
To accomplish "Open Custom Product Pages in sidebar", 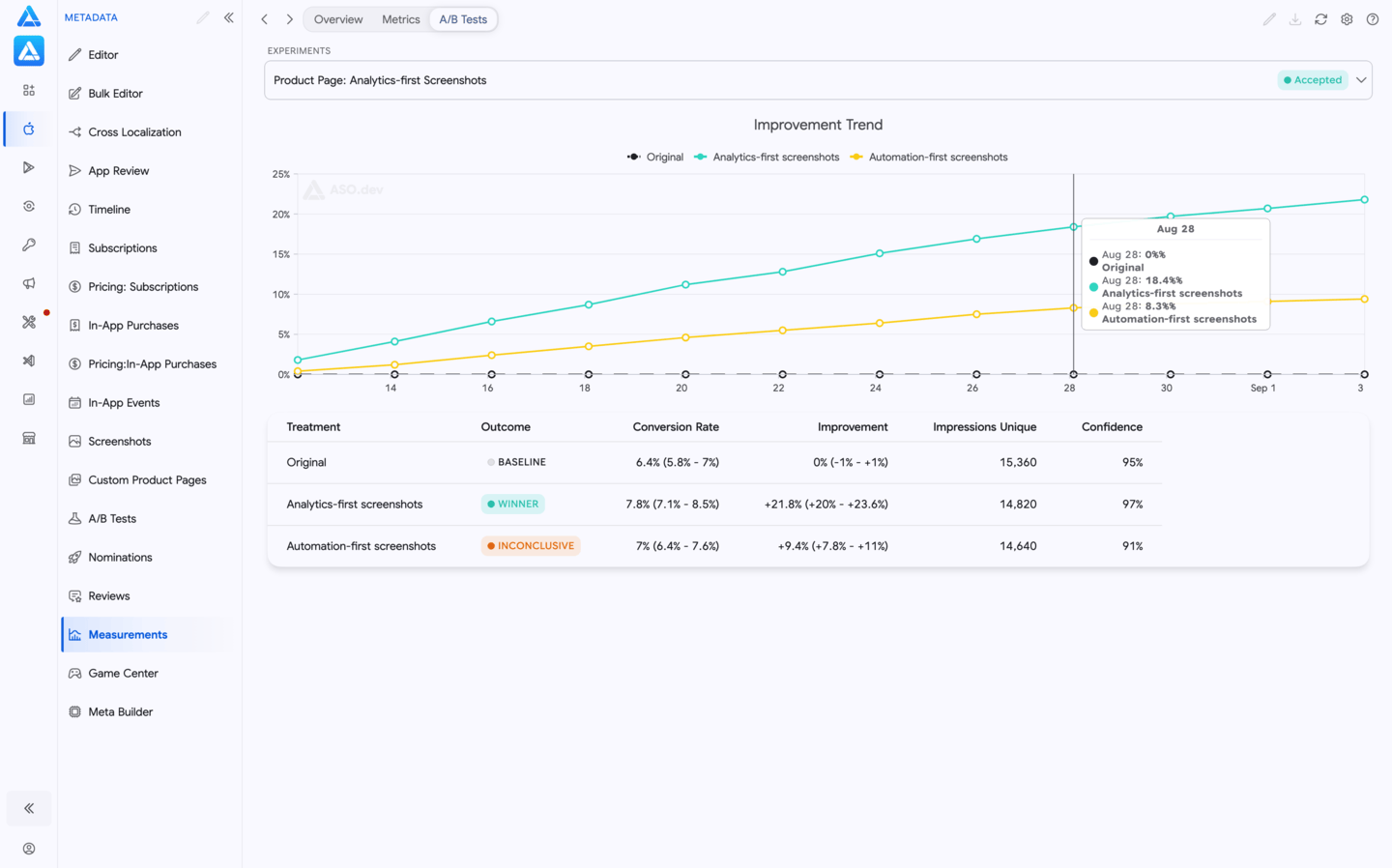I will (147, 479).
